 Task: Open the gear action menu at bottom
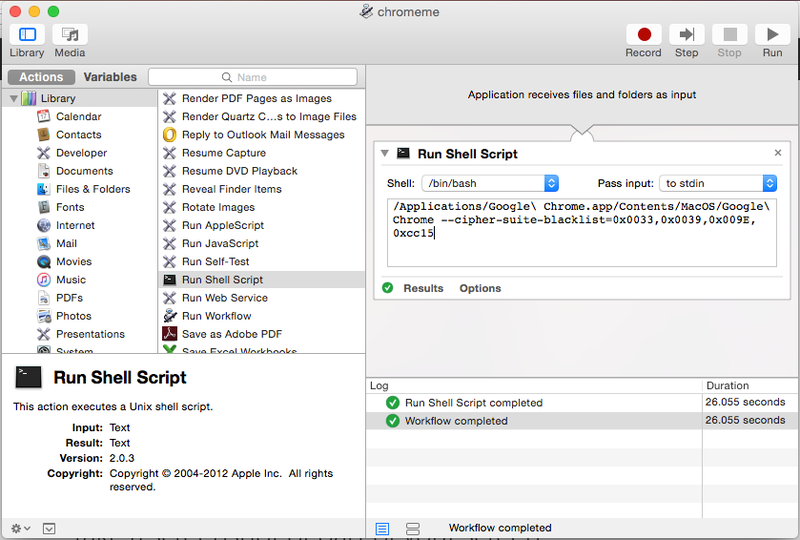(21, 528)
